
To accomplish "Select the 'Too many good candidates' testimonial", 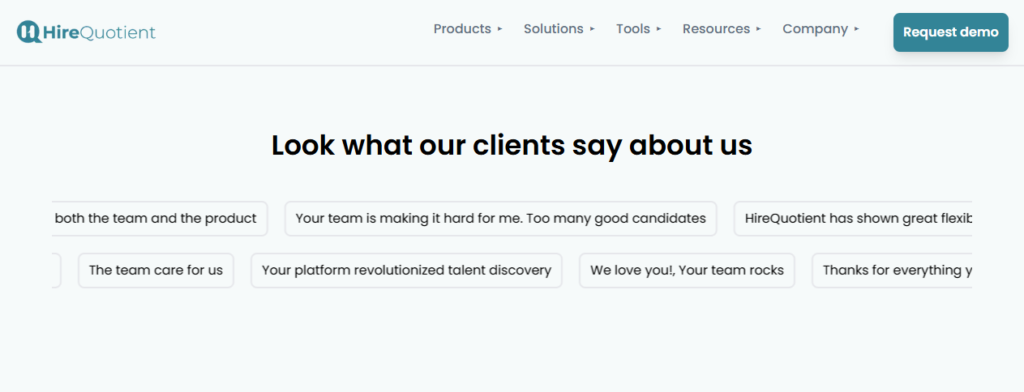I will 501,218.
